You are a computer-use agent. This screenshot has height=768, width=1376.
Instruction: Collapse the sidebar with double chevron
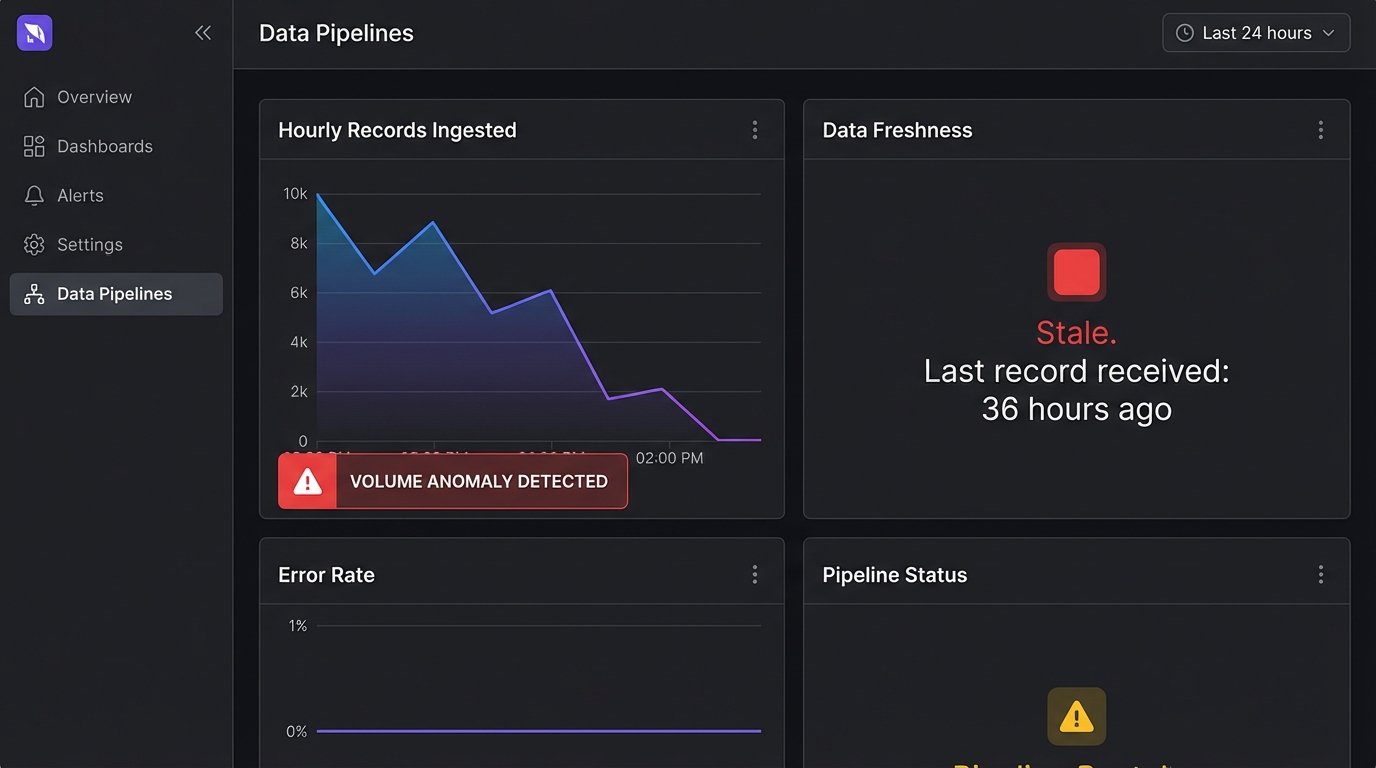(x=203, y=33)
